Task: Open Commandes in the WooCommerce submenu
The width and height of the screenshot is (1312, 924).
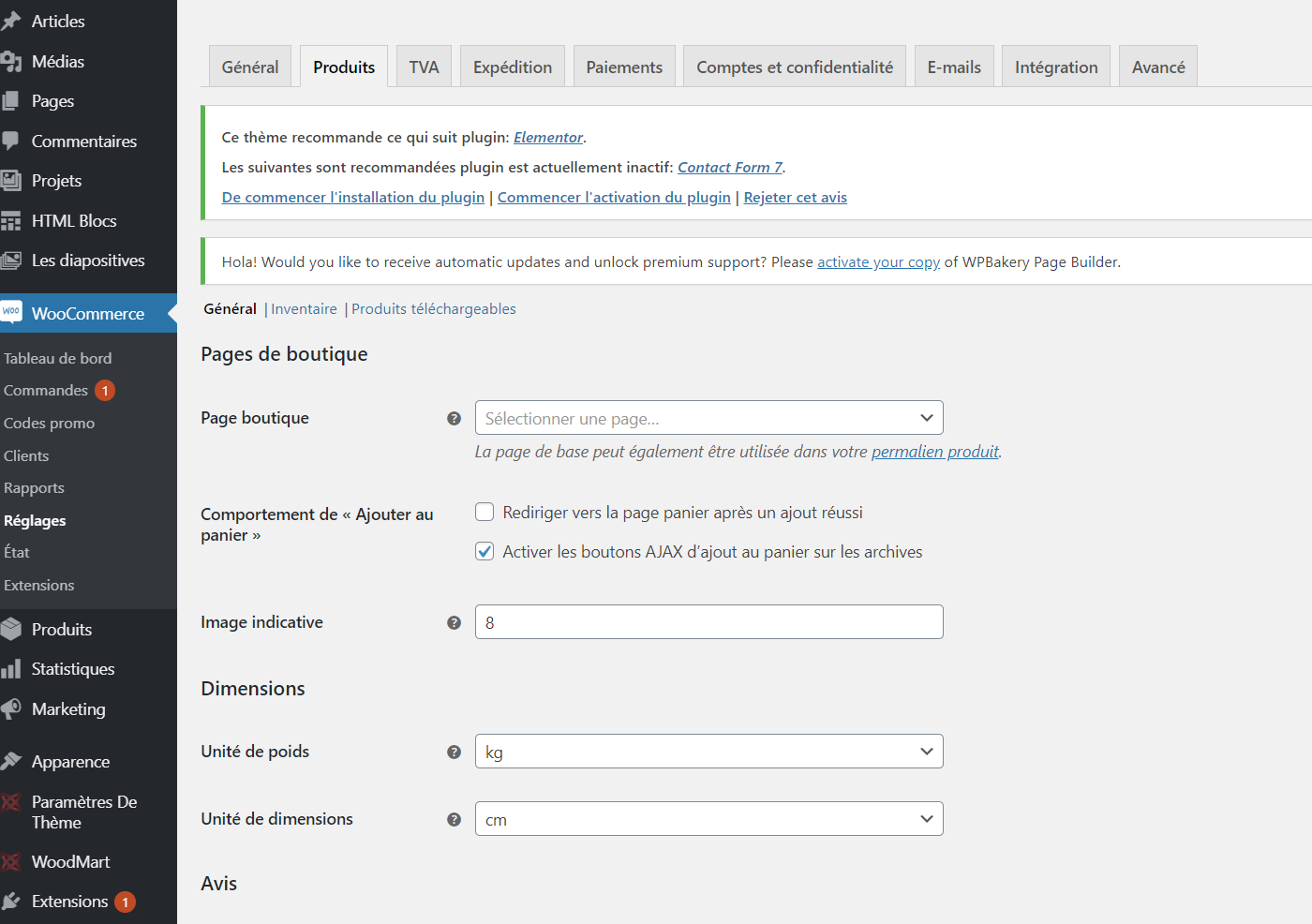Action: coord(46,391)
